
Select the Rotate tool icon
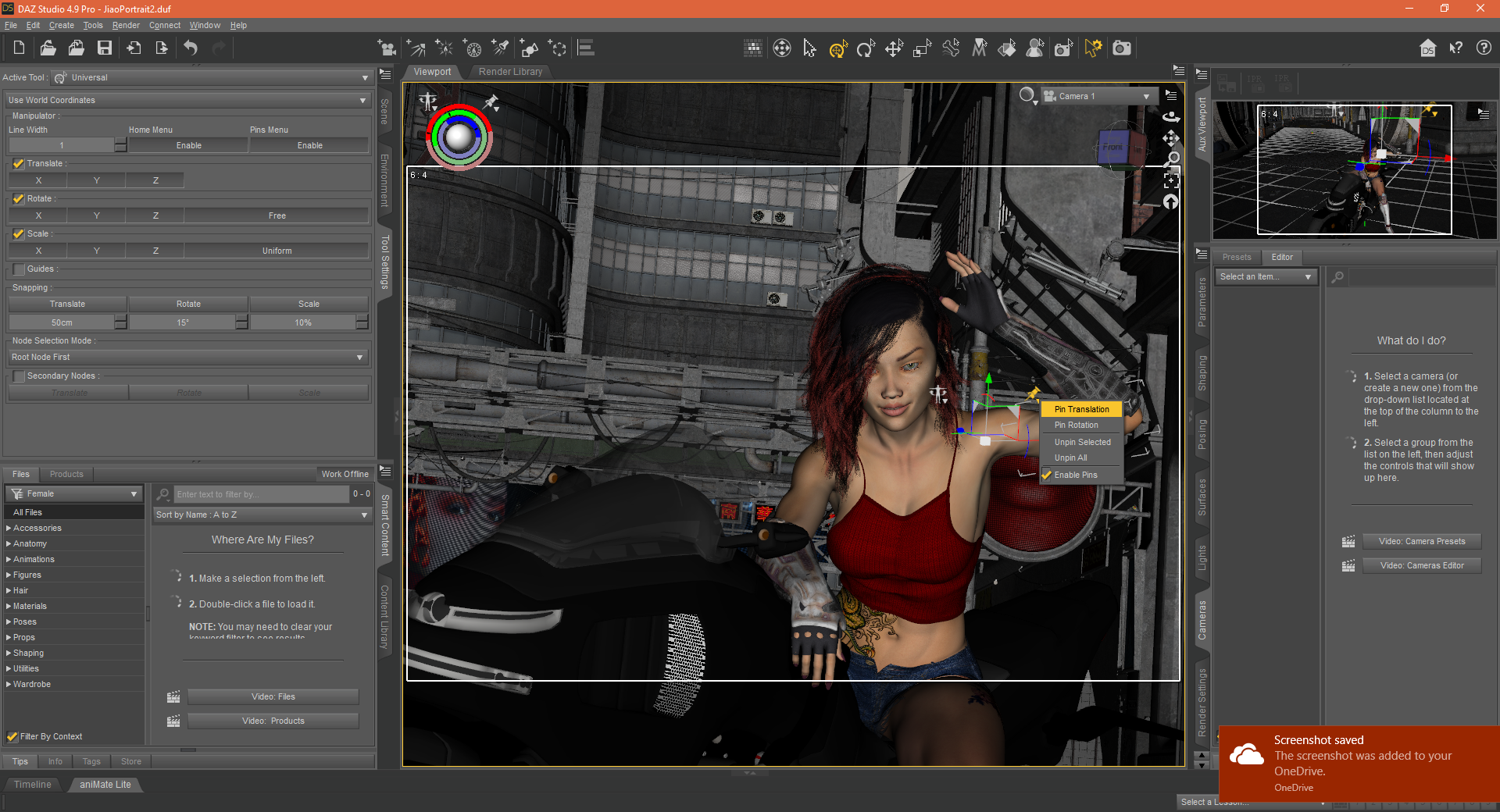pos(865,49)
